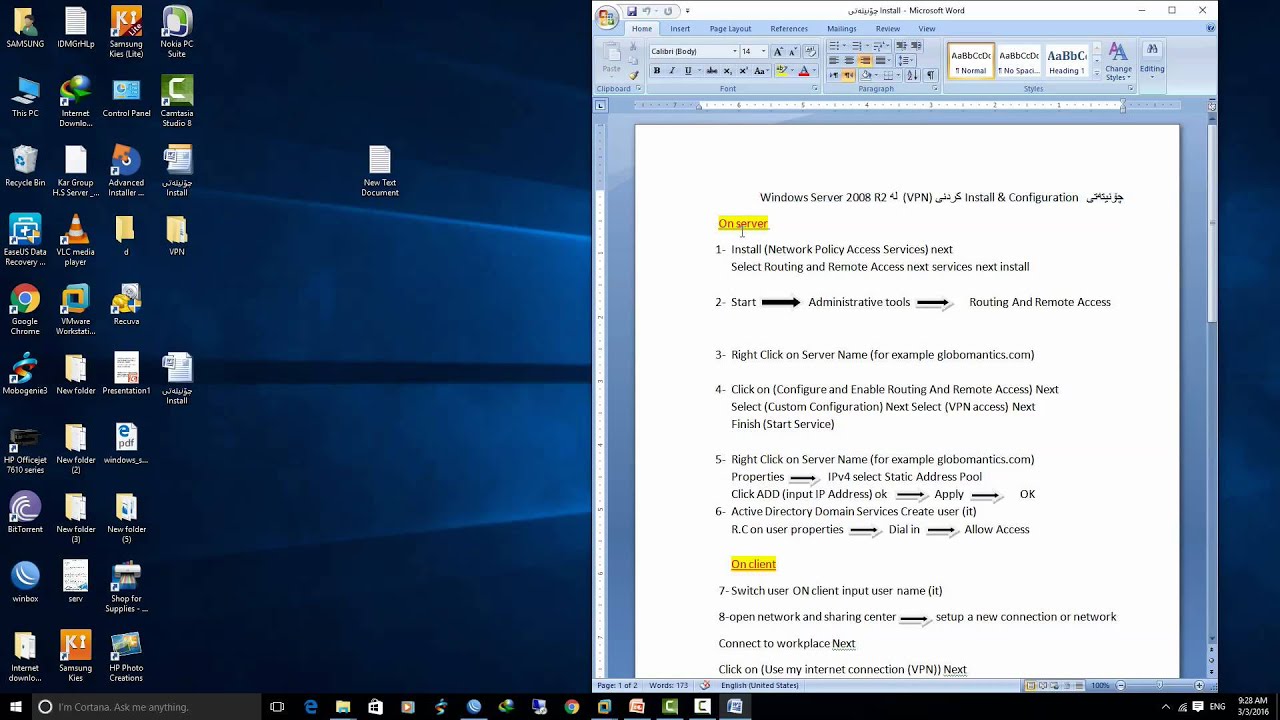The image size is (1280, 720).
Task: Open the font size 14 dropdown
Action: click(x=763, y=51)
